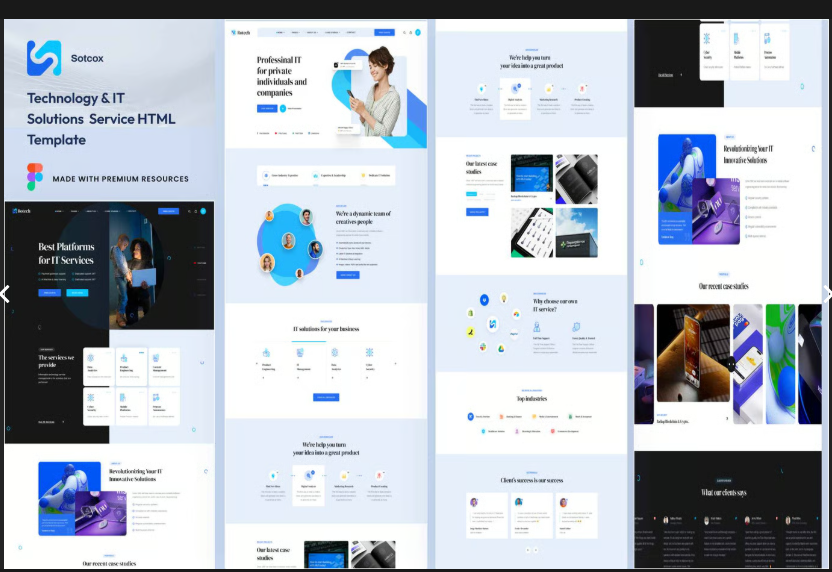Select first pagination dot under Client's success testimonials
Viewport: 832px width, 572px height.
point(527,550)
